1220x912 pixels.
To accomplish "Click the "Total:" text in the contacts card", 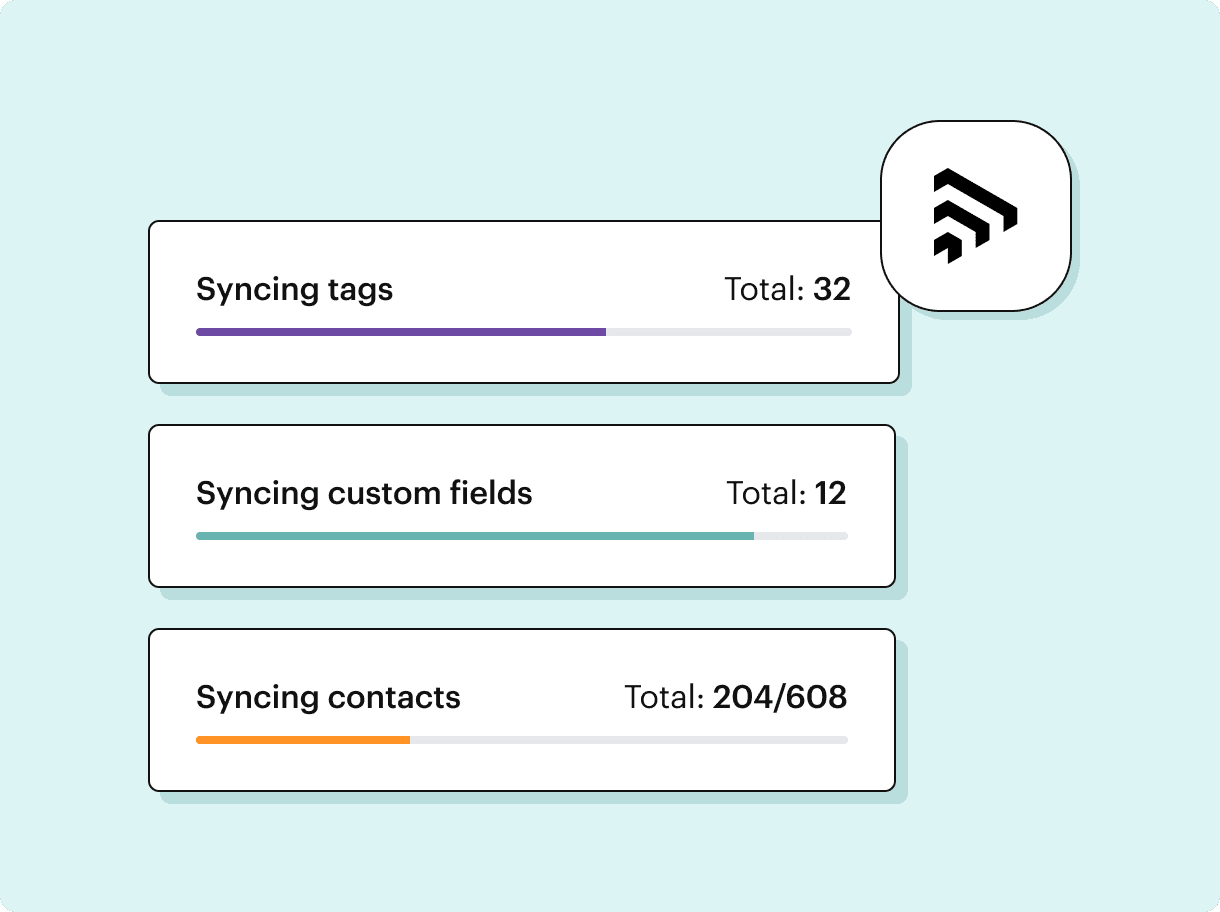I will [x=664, y=698].
